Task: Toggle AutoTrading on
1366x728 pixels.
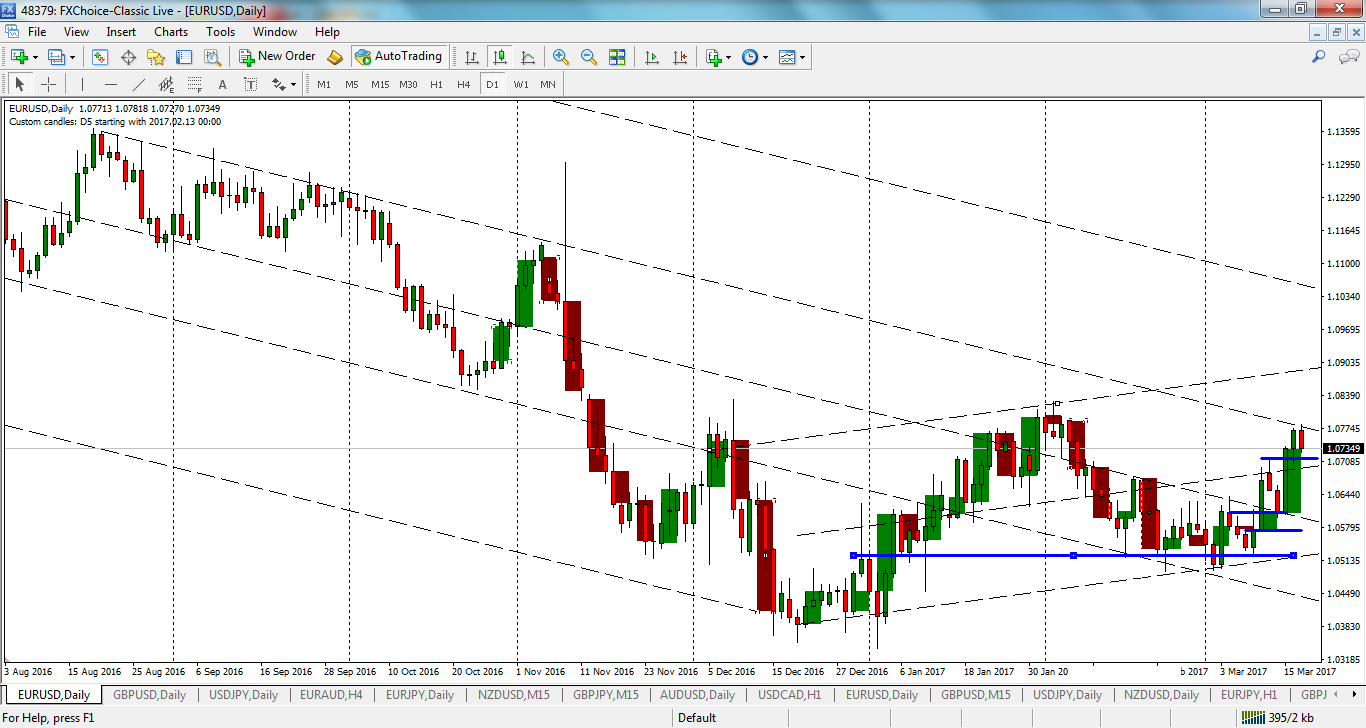Action: [x=400, y=56]
